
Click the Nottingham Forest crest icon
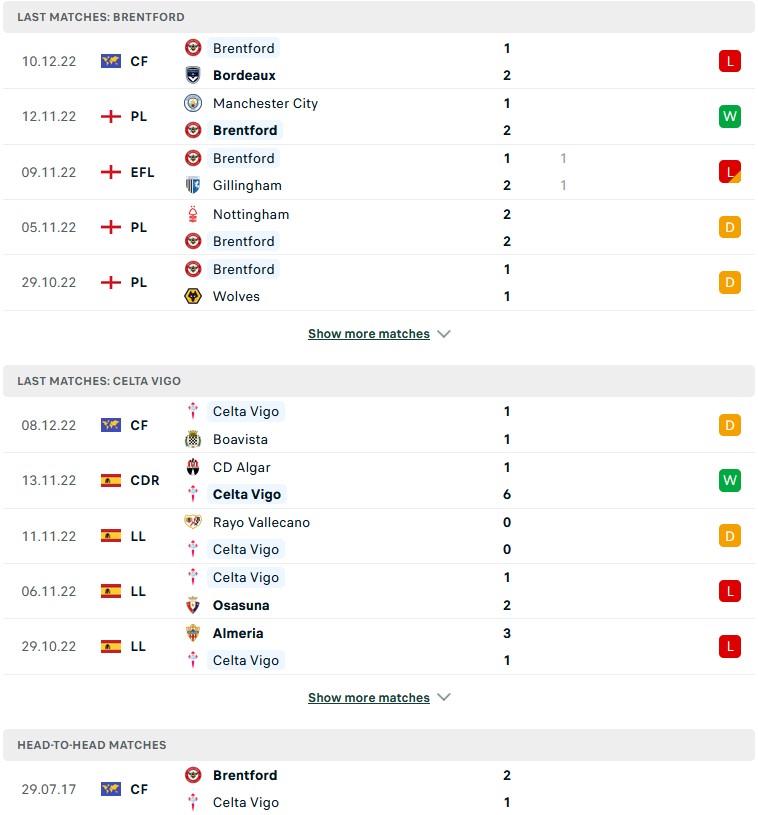193,214
